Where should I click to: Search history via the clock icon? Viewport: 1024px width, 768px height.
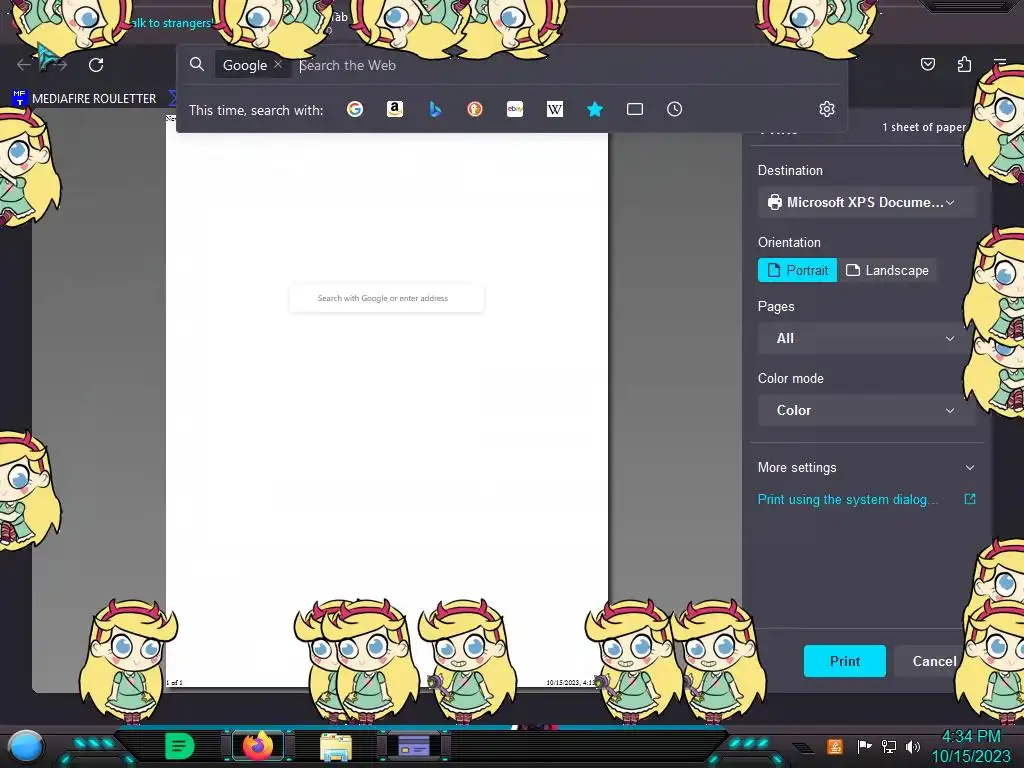coord(675,109)
